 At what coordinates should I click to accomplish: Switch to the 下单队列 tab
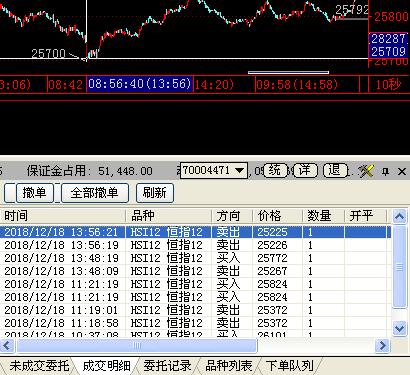tap(290, 366)
